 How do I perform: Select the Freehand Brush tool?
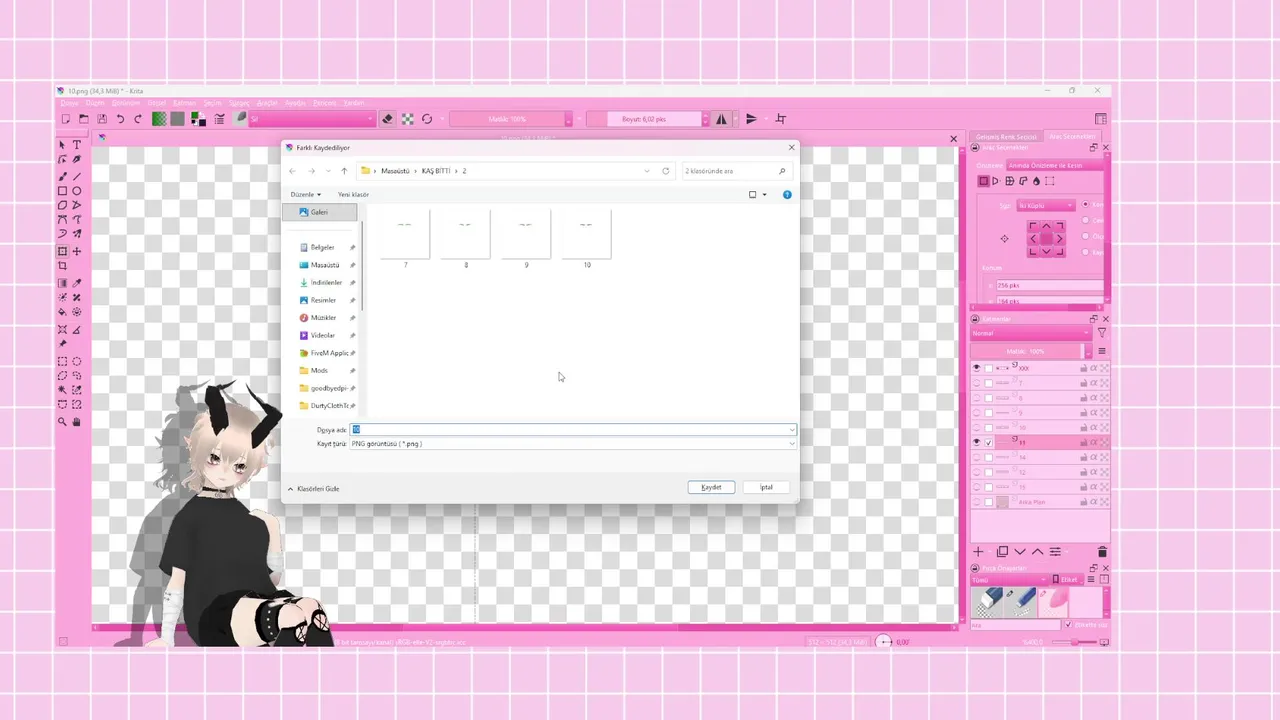[62, 176]
